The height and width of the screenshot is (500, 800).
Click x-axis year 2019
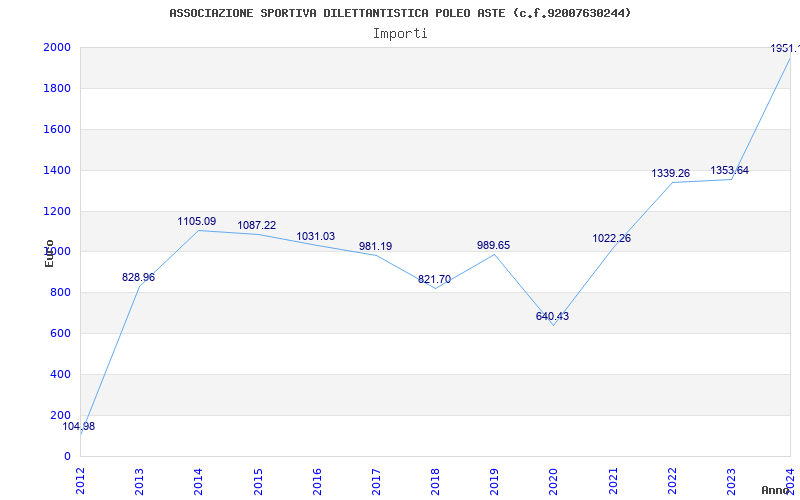(x=494, y=481)
